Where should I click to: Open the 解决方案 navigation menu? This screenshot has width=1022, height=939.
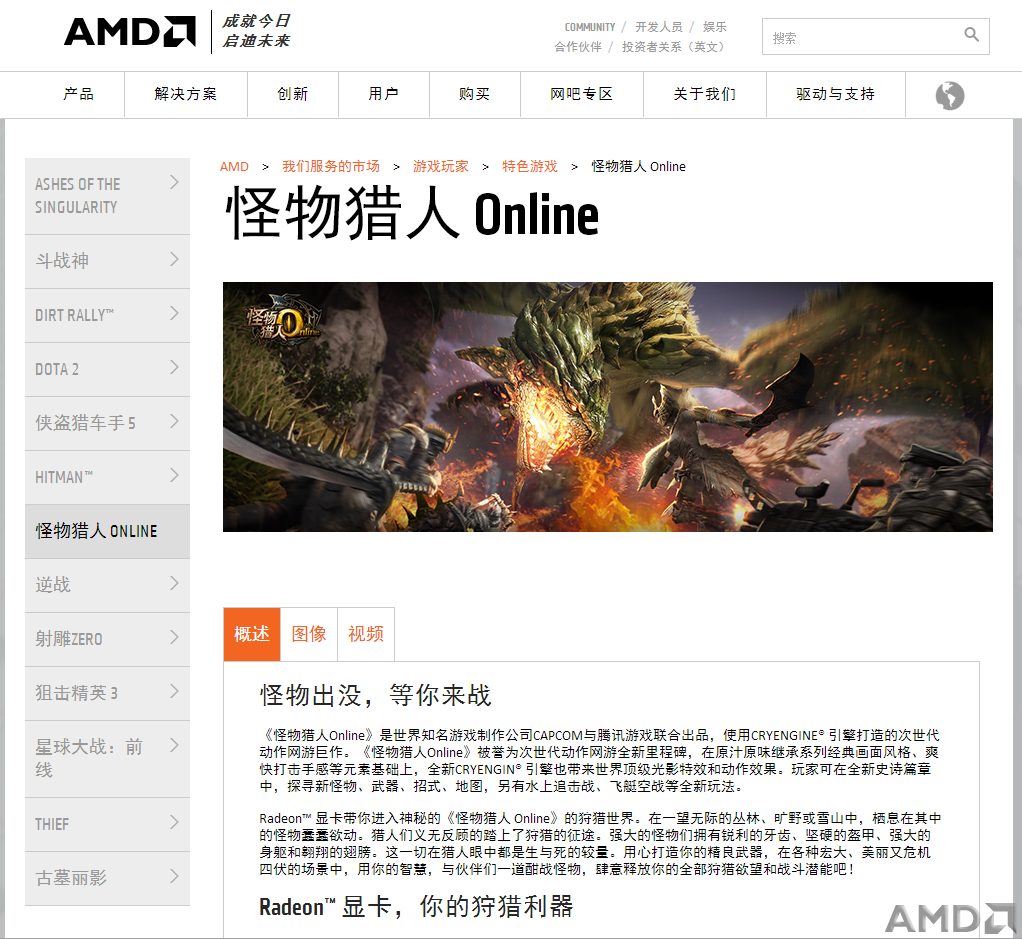tap(186, 94)
